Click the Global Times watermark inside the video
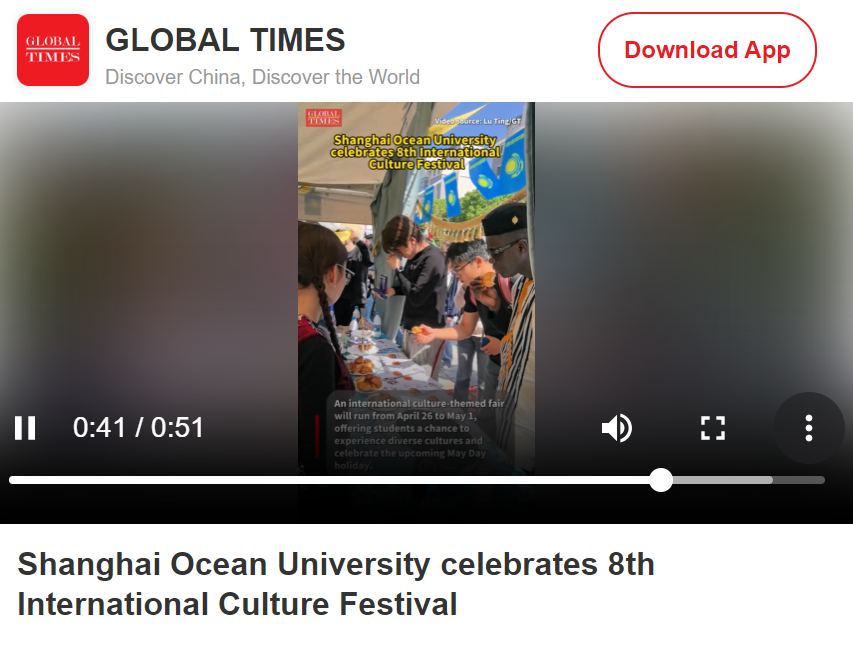The image size is (853, 653). click(x=324, y=117)
